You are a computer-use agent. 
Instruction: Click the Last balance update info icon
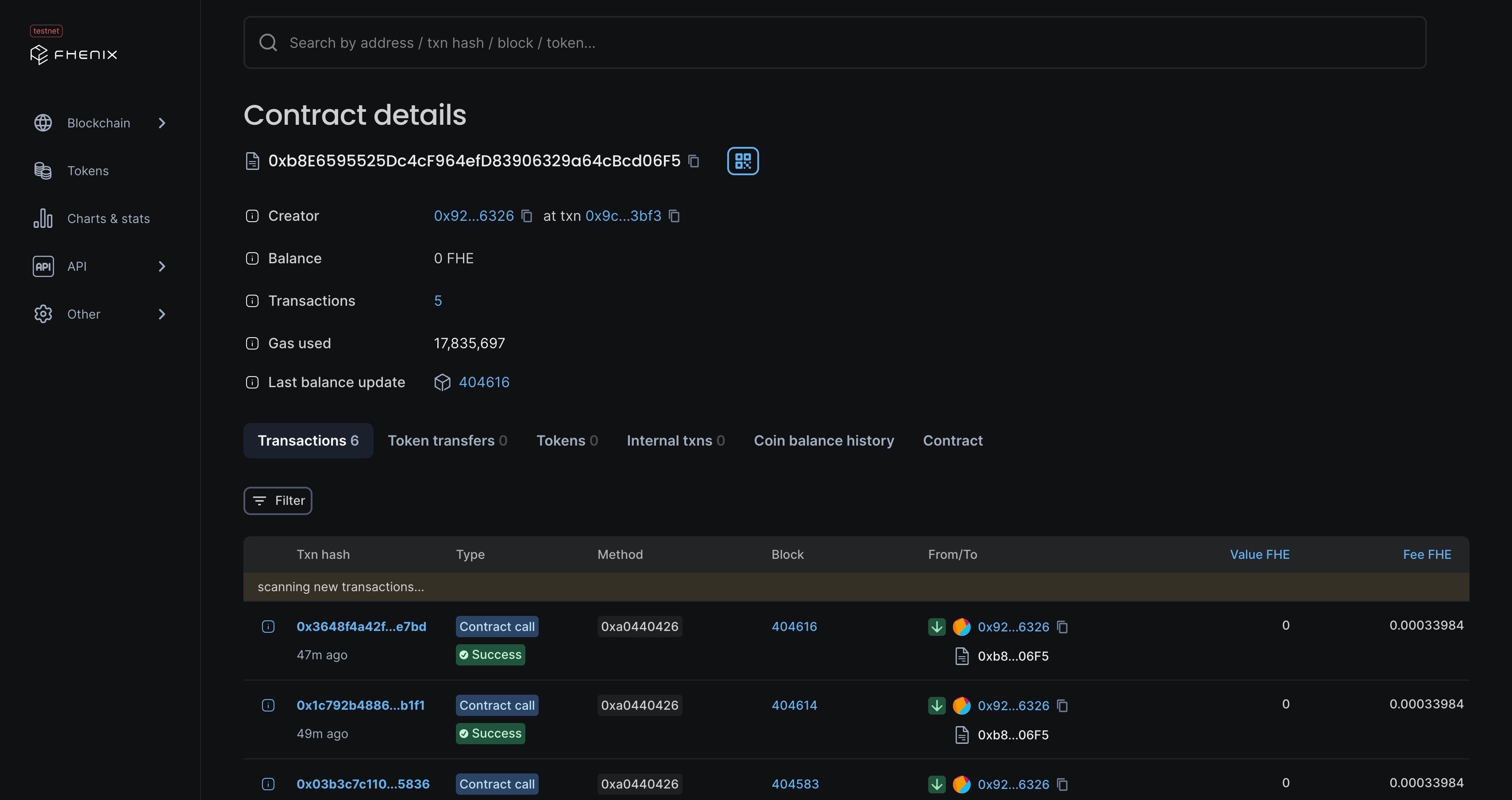[252, 383]
